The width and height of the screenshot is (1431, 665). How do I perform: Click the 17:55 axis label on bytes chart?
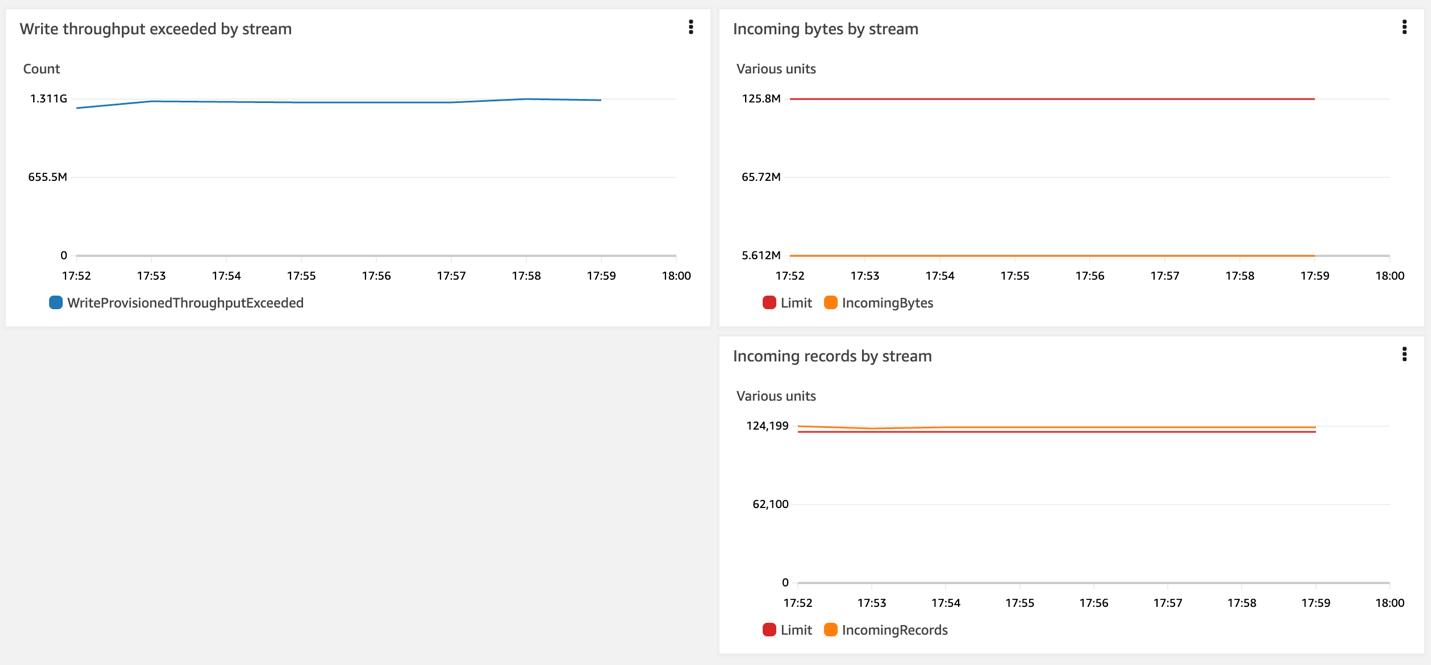1015,275
